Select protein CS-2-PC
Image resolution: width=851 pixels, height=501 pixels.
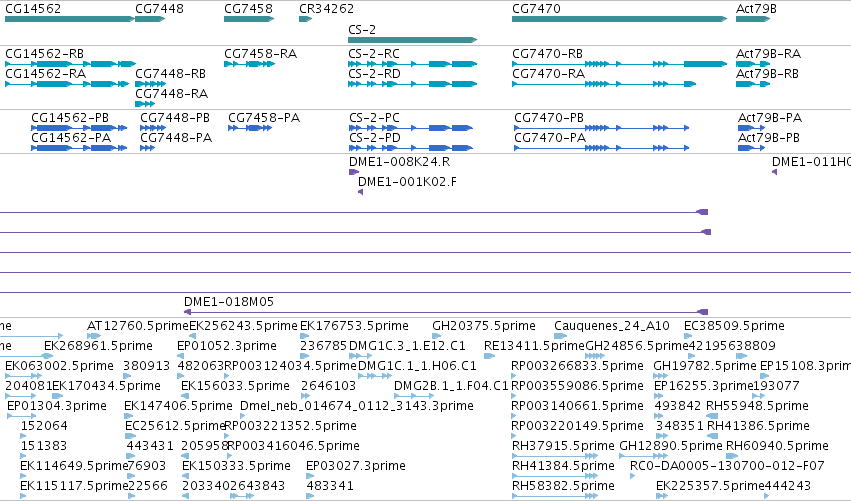click(411, 128)
